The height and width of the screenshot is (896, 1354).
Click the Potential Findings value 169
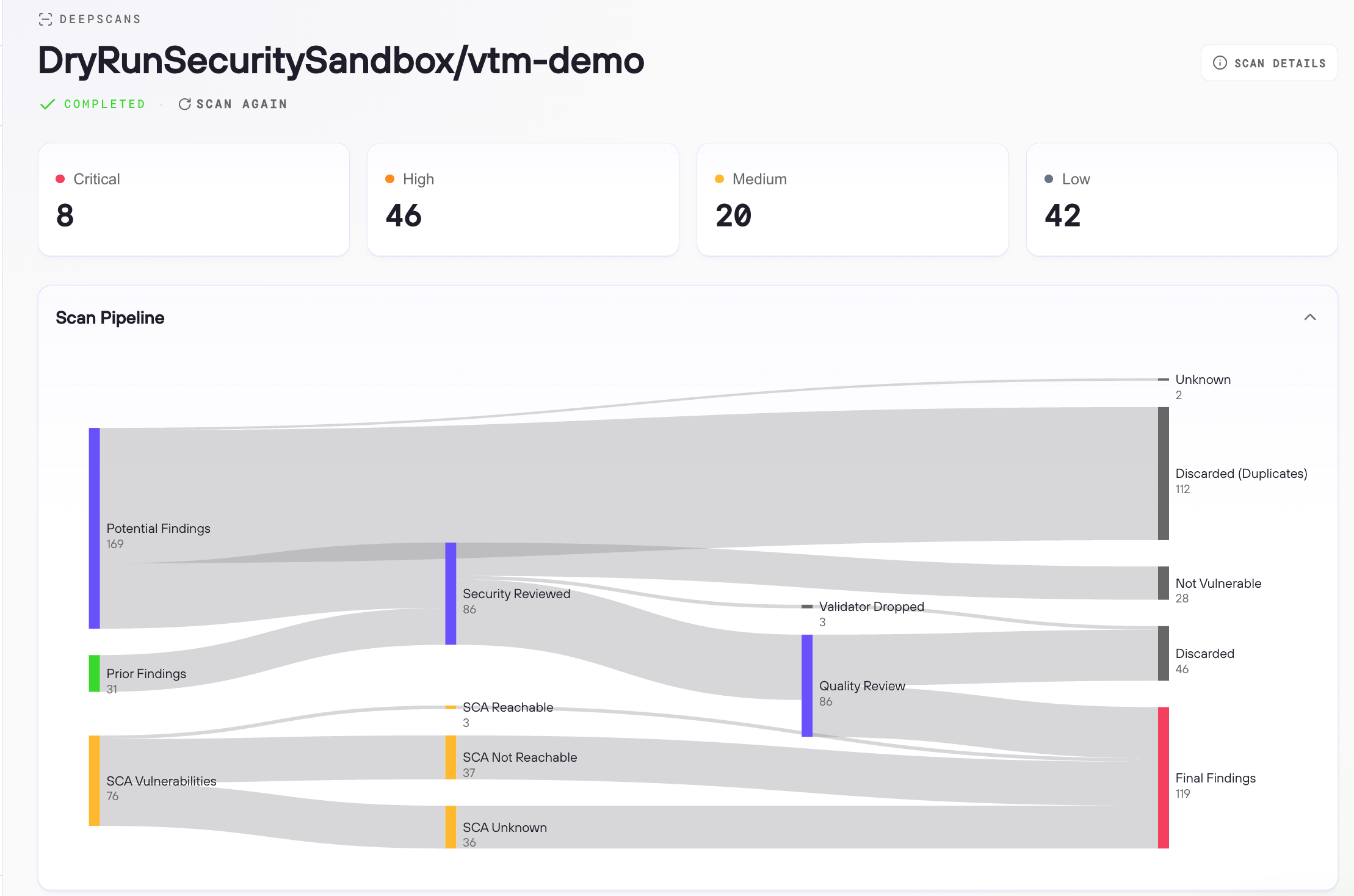point(115,544)
